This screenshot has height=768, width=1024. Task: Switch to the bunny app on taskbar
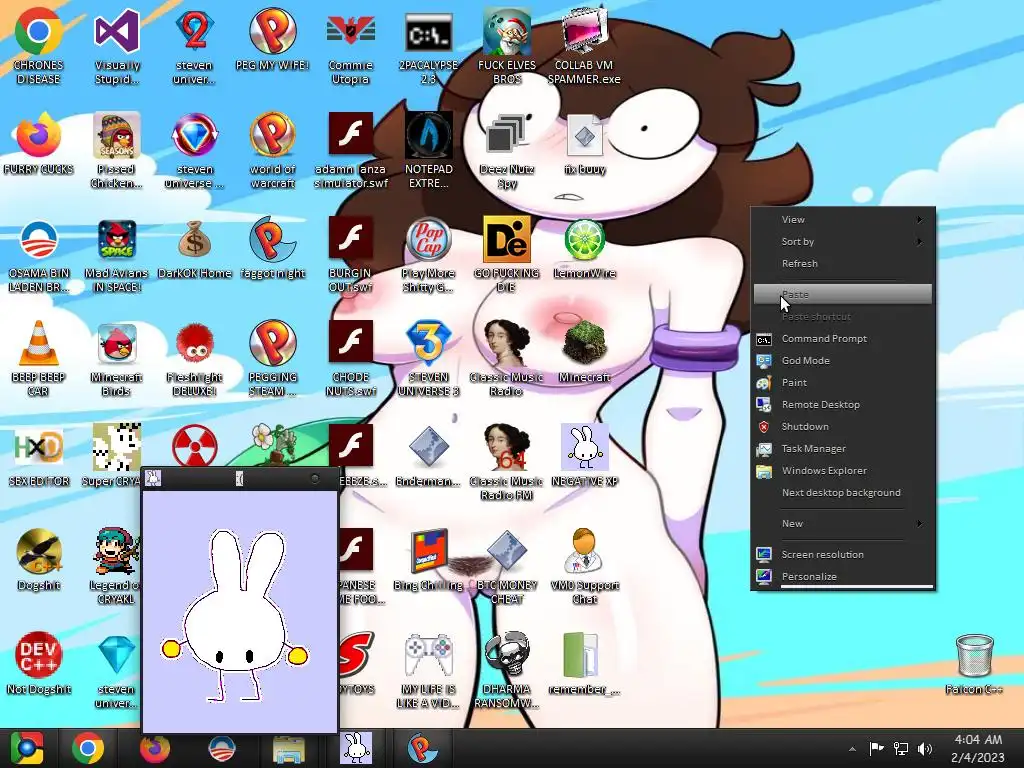357,748
